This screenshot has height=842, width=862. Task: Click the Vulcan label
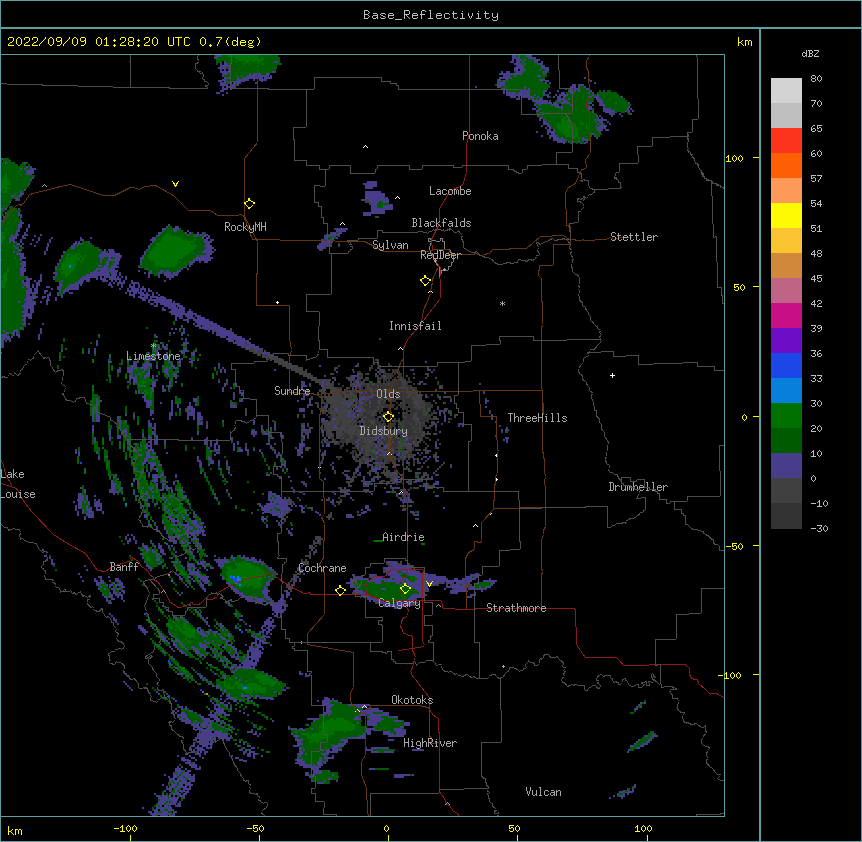tap(543, 792)
